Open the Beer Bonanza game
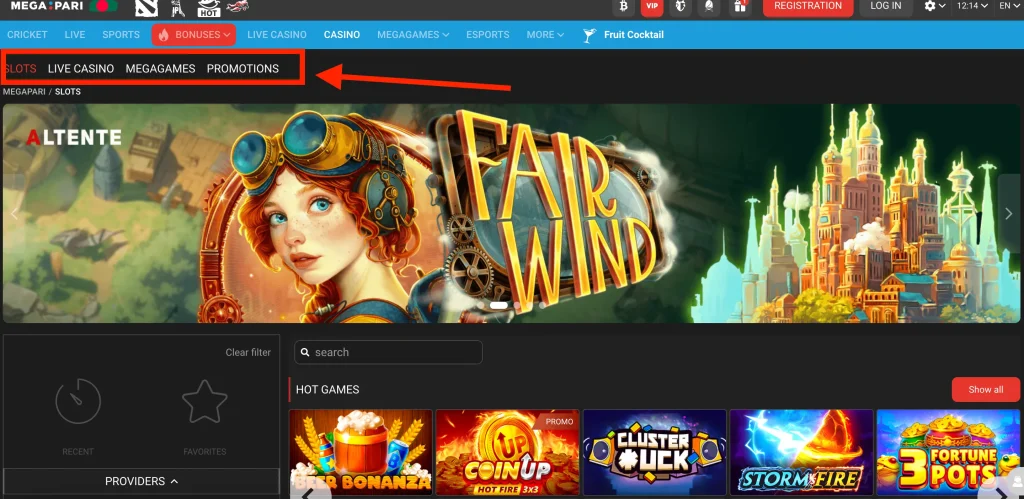The width and height of the screenshot is (1024, 499). (360, 453)
